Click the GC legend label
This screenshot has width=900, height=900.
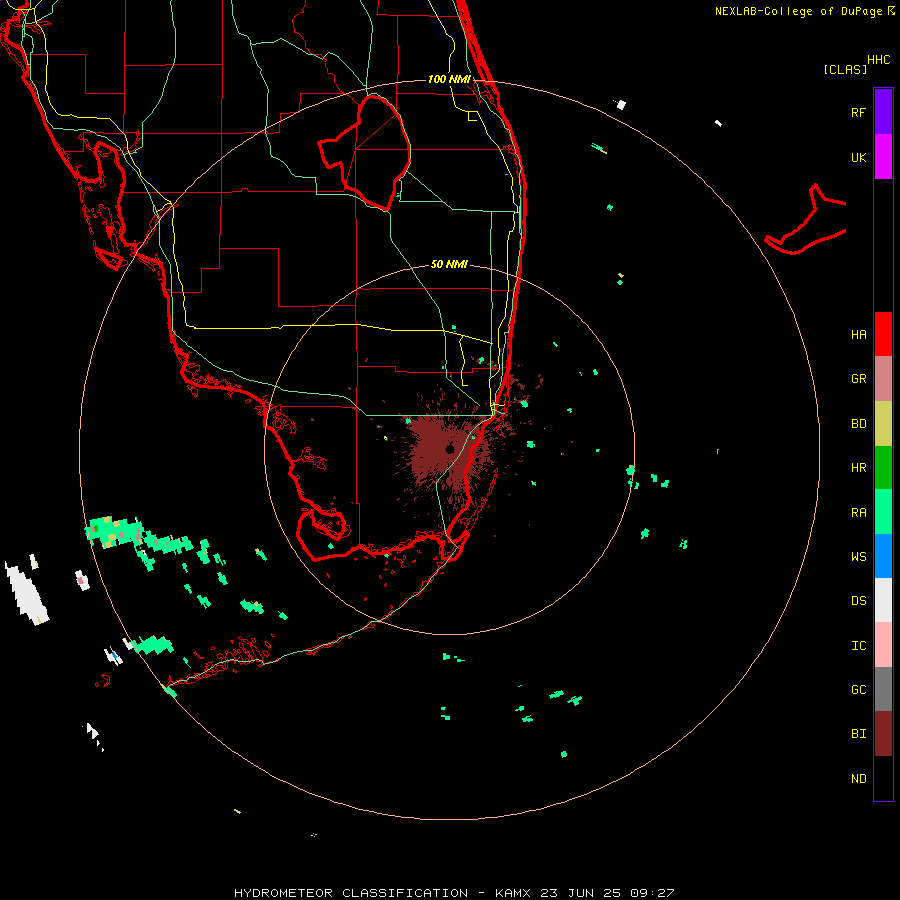[858, 690]
